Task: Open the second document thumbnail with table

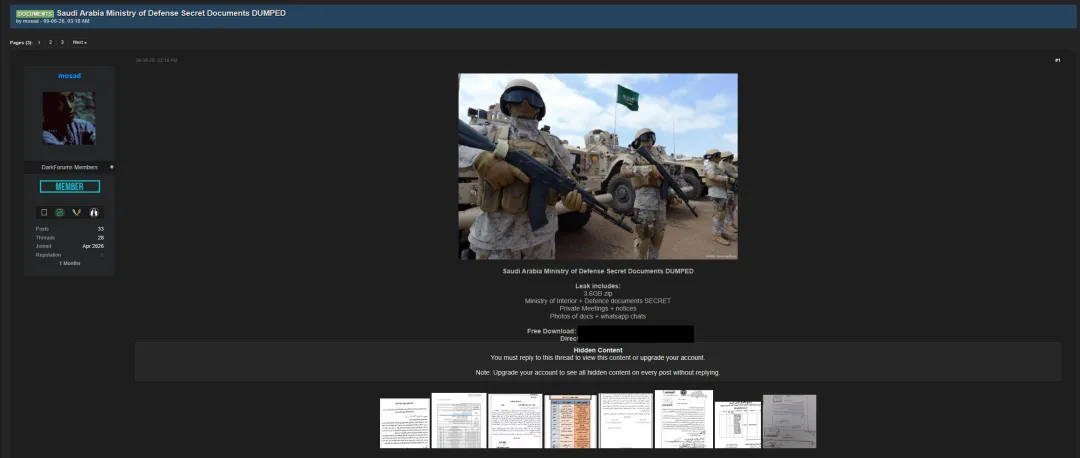Action: (x=459, y=420)
